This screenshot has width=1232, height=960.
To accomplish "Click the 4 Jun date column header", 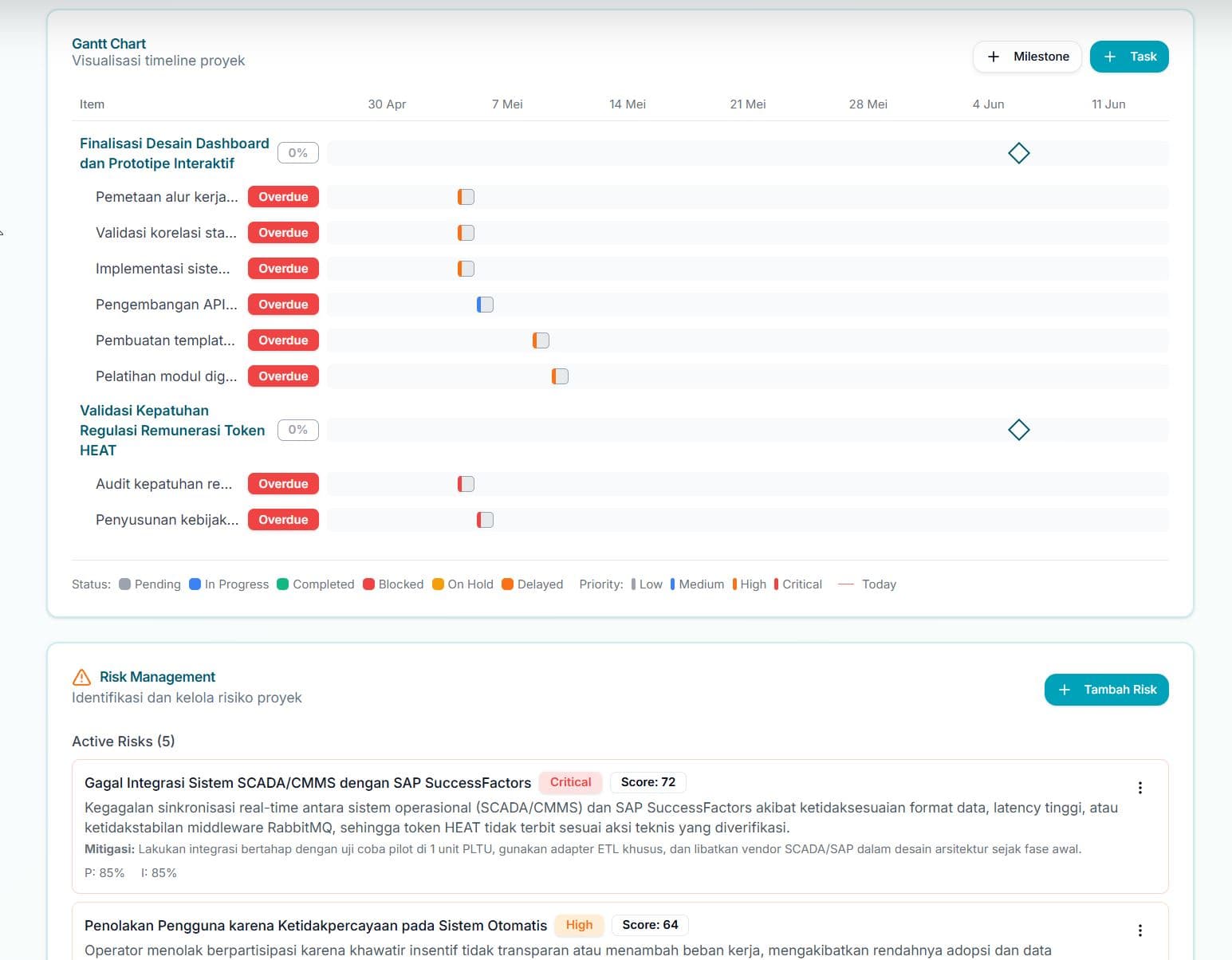I will 988,104.
